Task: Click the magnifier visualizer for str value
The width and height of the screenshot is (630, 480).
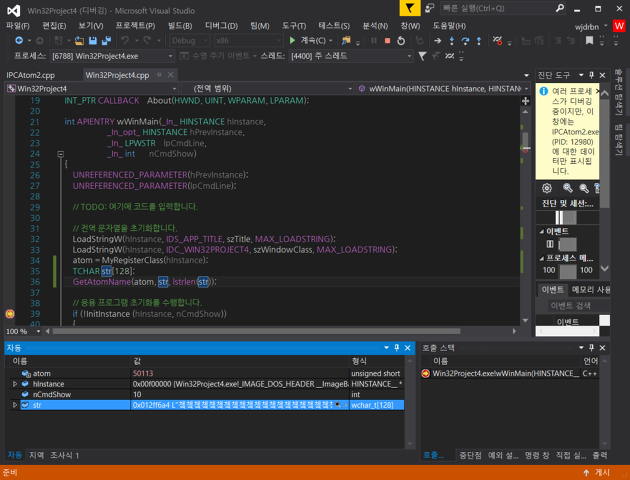Action: coord(339,405)
